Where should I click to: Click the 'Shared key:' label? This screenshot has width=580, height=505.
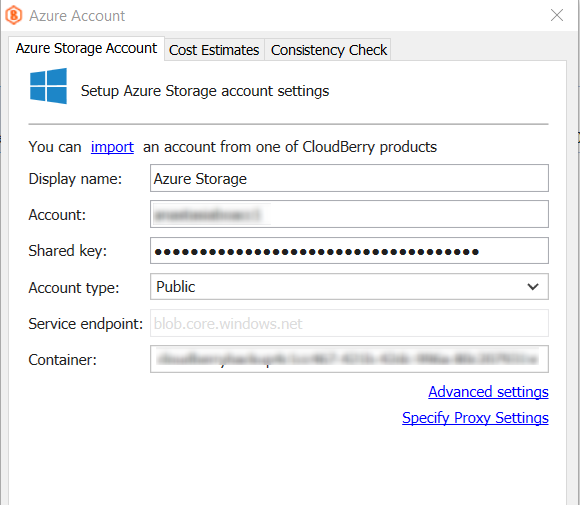(68, 251)
